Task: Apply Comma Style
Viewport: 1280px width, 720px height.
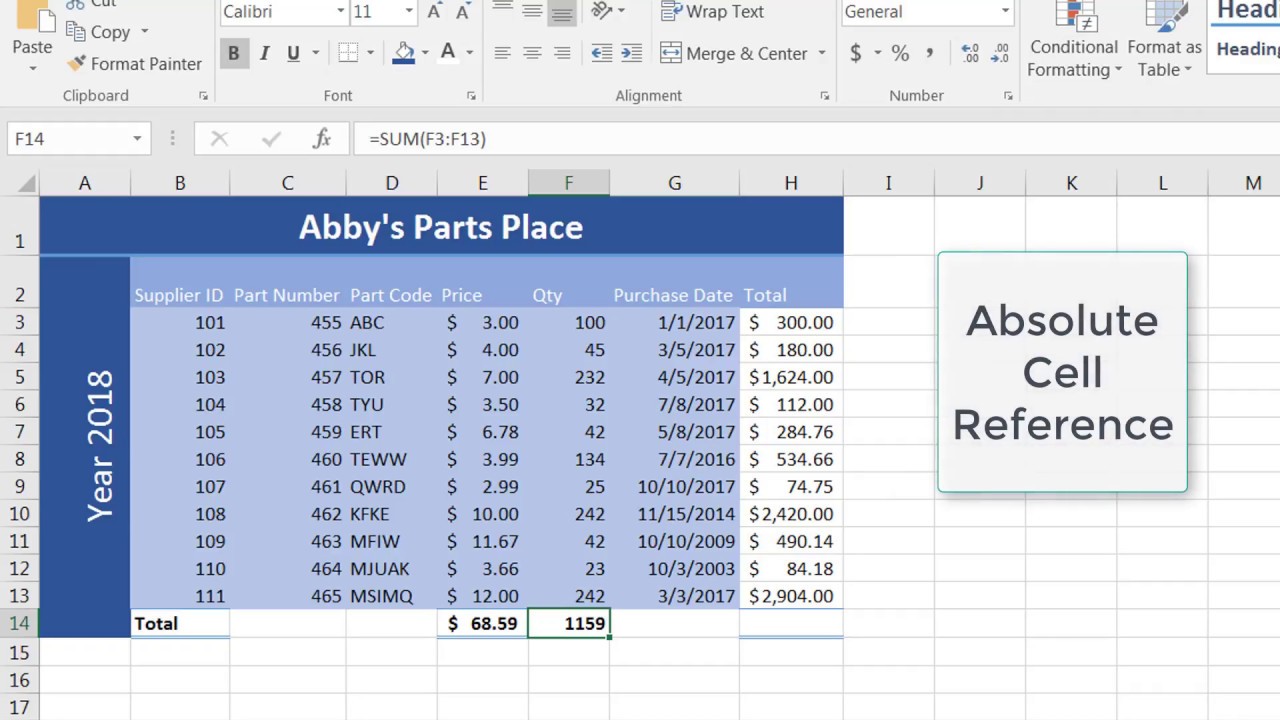Action: (x=930, y=53)
